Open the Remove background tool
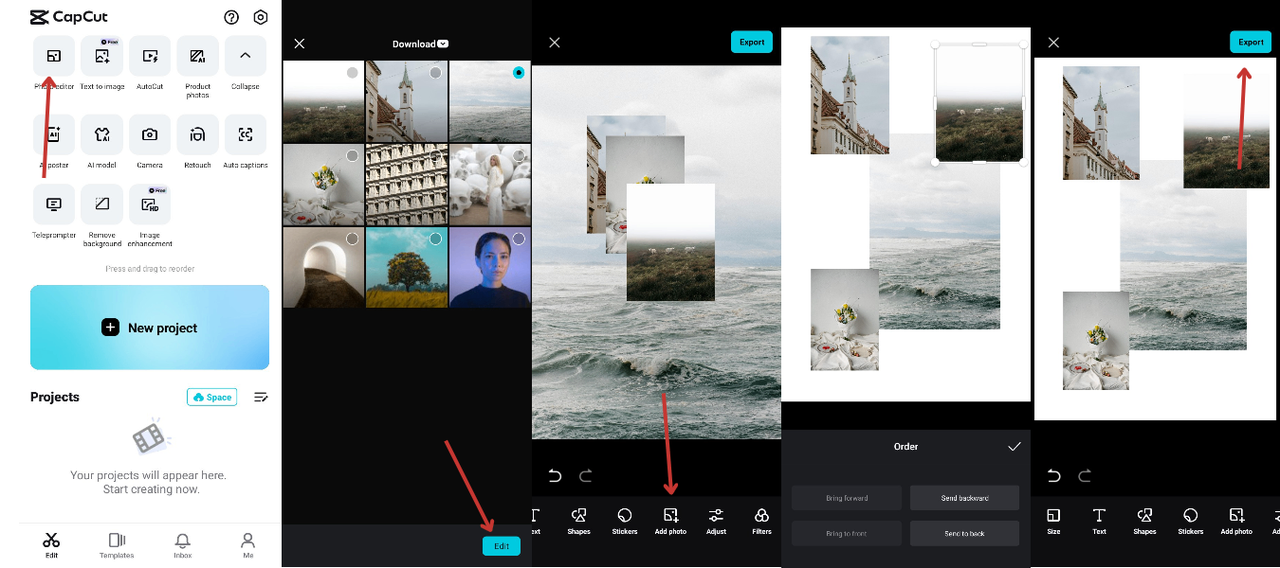 [102, 204]
